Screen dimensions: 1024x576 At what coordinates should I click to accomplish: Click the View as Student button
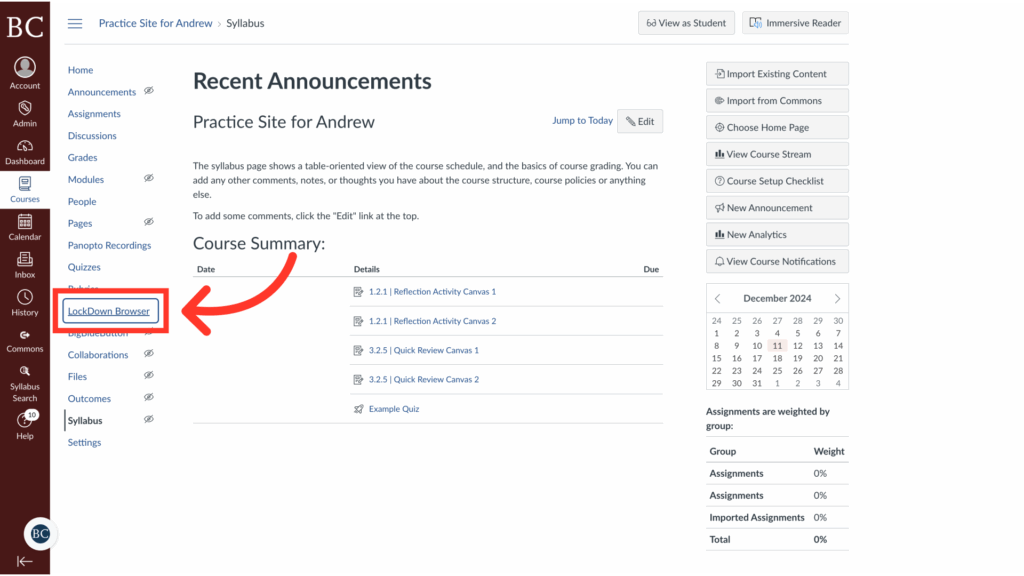[x=686, y=22]
